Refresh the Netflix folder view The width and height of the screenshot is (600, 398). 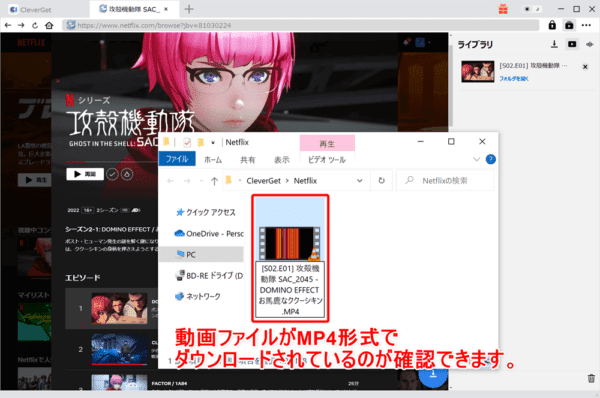(x=382, y=181)
